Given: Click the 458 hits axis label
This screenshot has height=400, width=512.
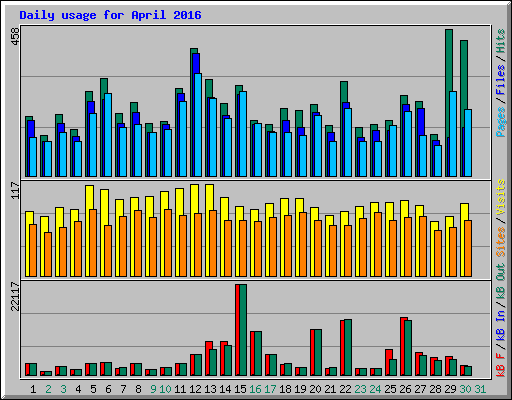Looking at the screenshot, I should point(15,36).
